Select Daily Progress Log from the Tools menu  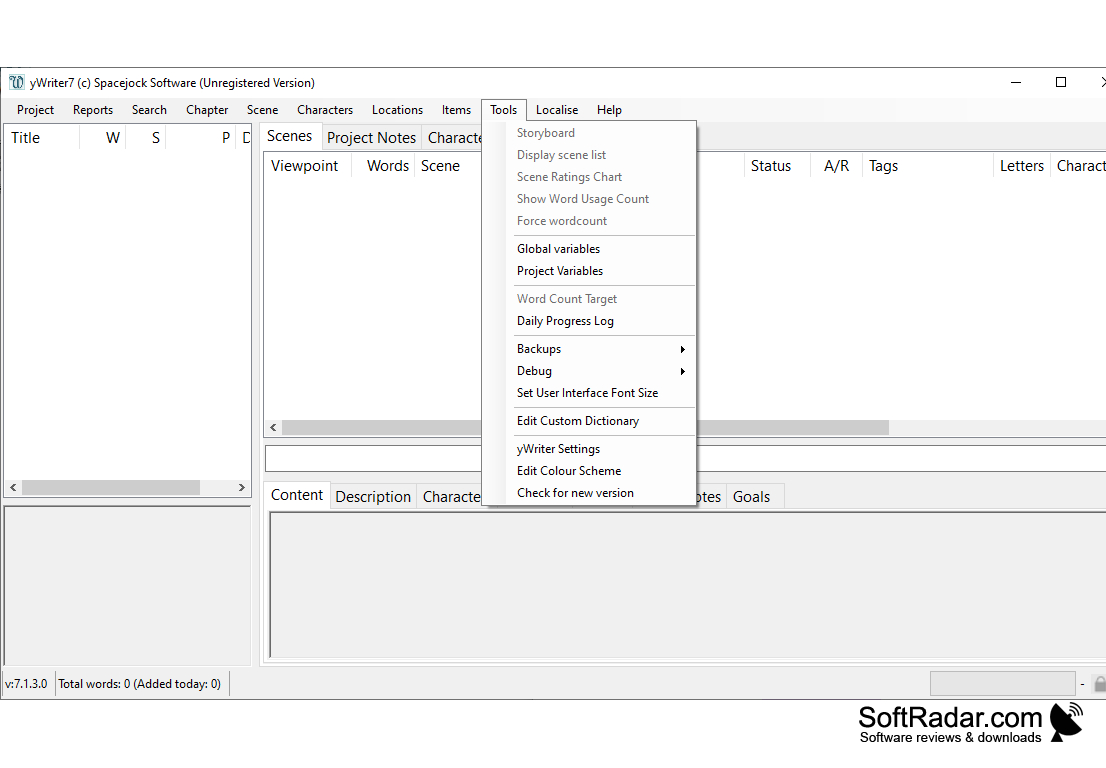coord(565,320)
